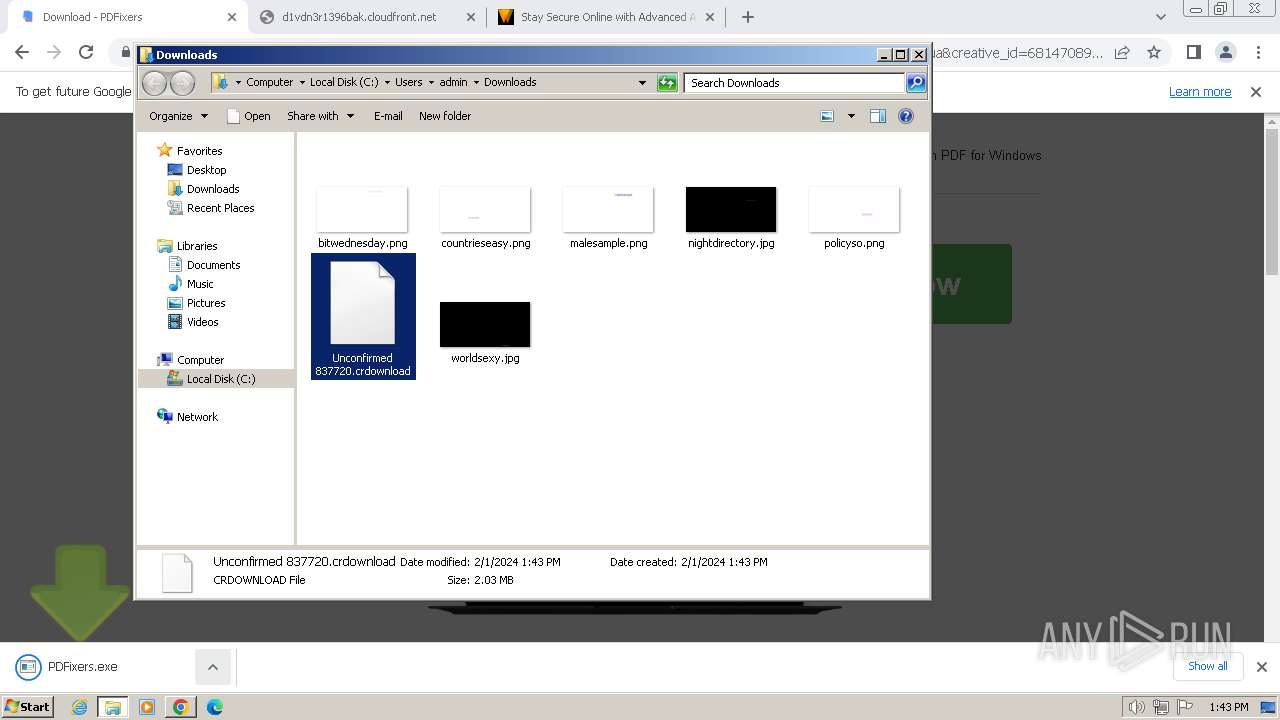Open Chrome profile avatar
This screenshot has width=1280, height=720.
(1225, 52)
